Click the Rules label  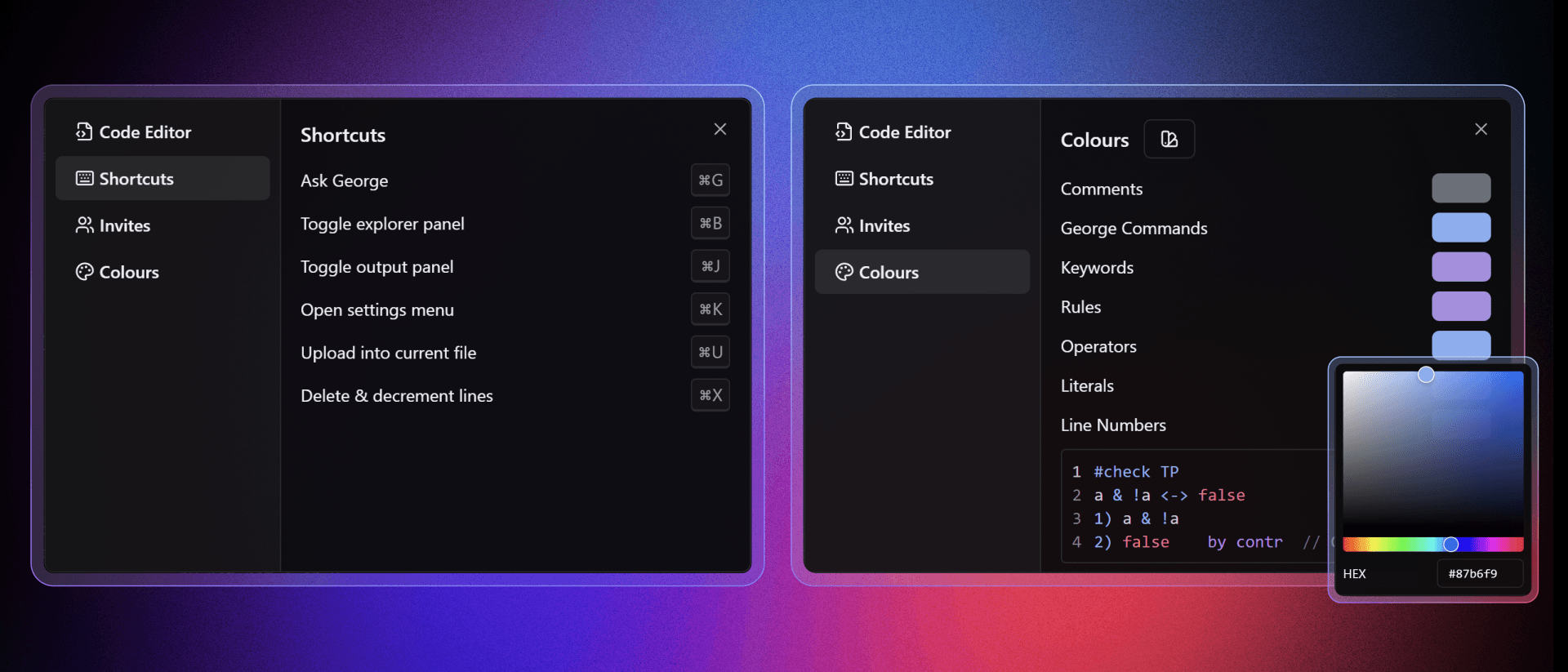point(1081,307)
